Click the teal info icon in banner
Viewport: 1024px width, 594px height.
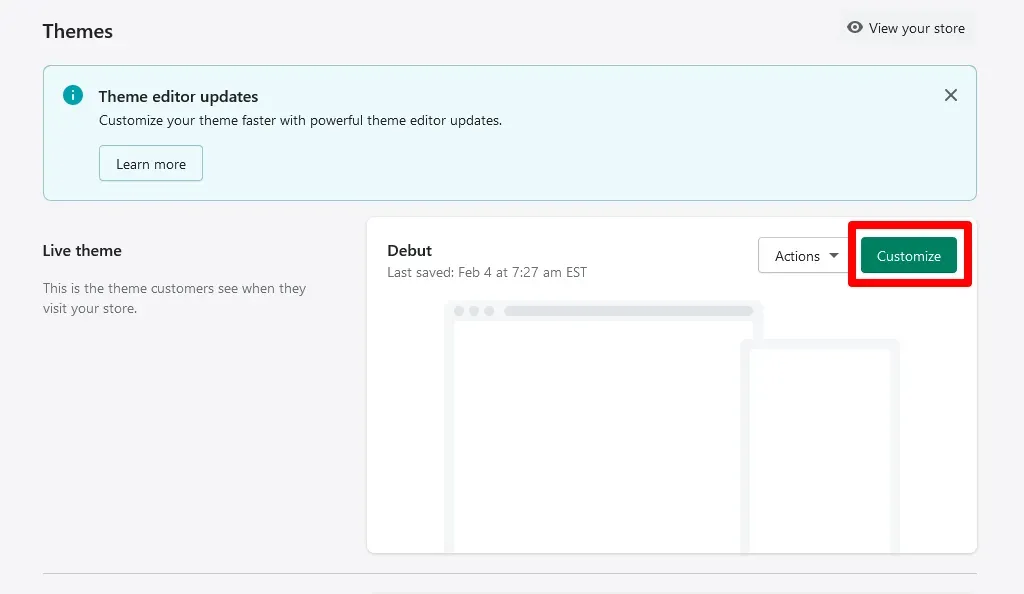point(73,95)
